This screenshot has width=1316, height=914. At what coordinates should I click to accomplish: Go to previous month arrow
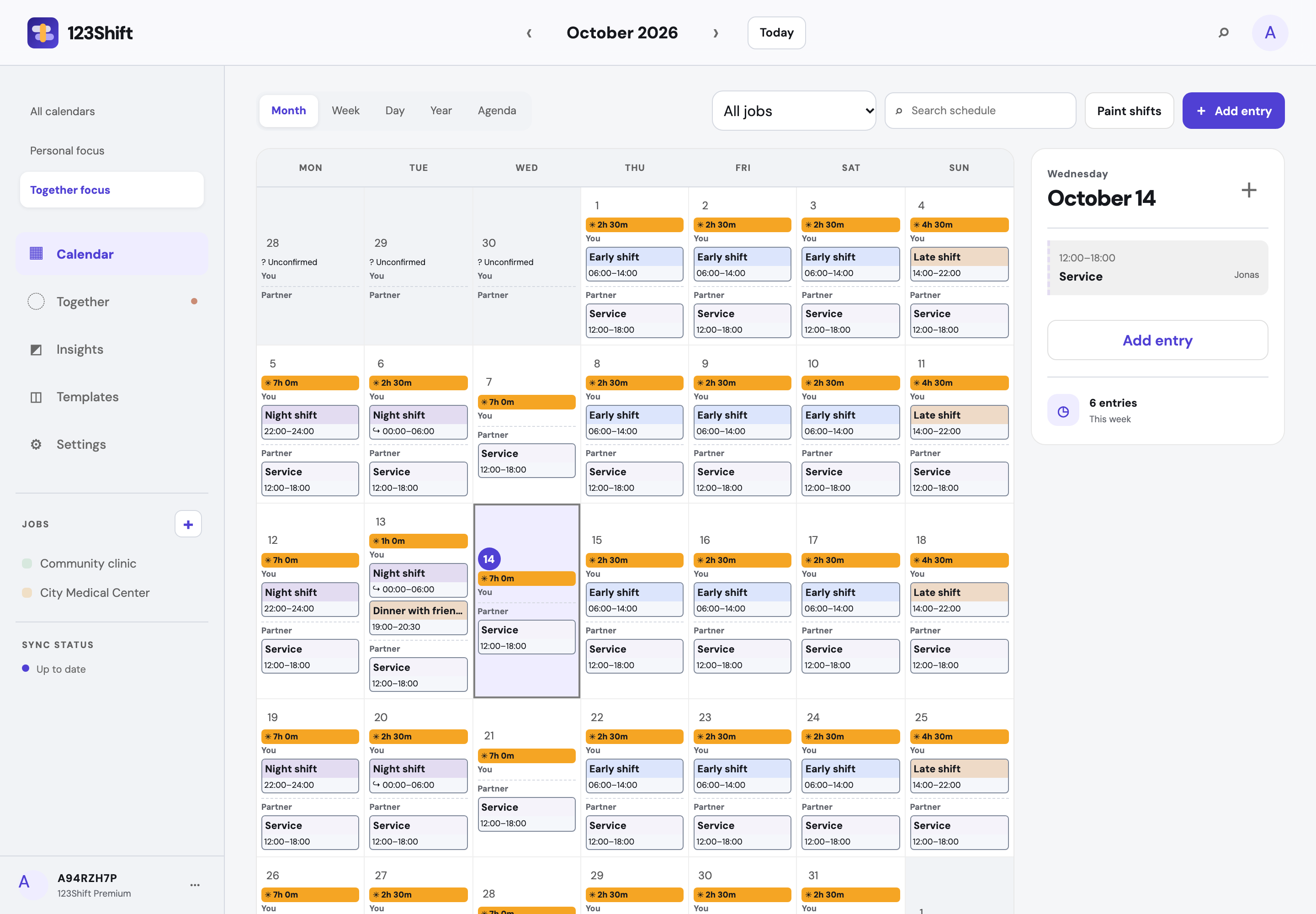[529, 32]
